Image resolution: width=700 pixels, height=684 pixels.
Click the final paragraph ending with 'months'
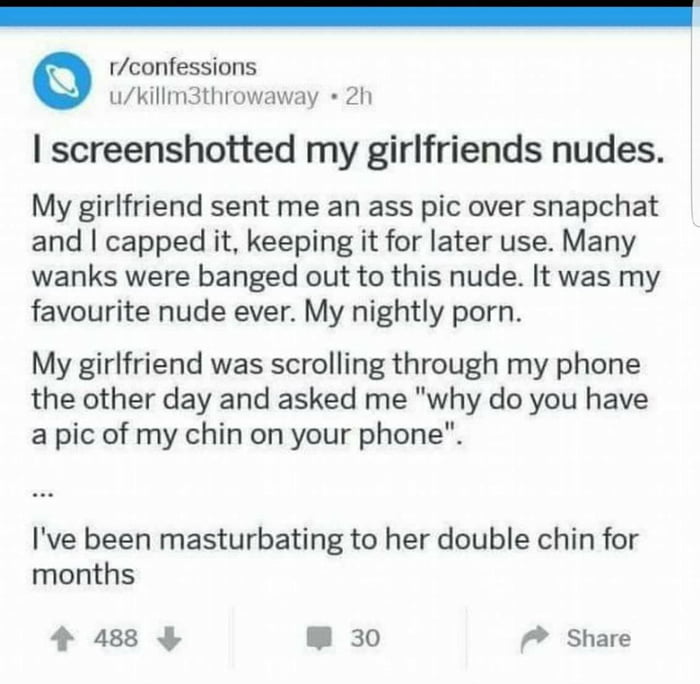[335, 556]
